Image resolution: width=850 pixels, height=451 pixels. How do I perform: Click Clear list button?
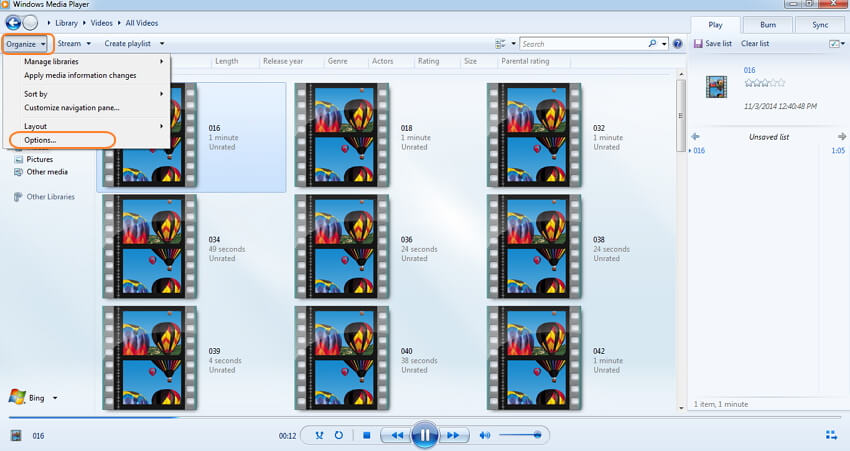[755, 43]
